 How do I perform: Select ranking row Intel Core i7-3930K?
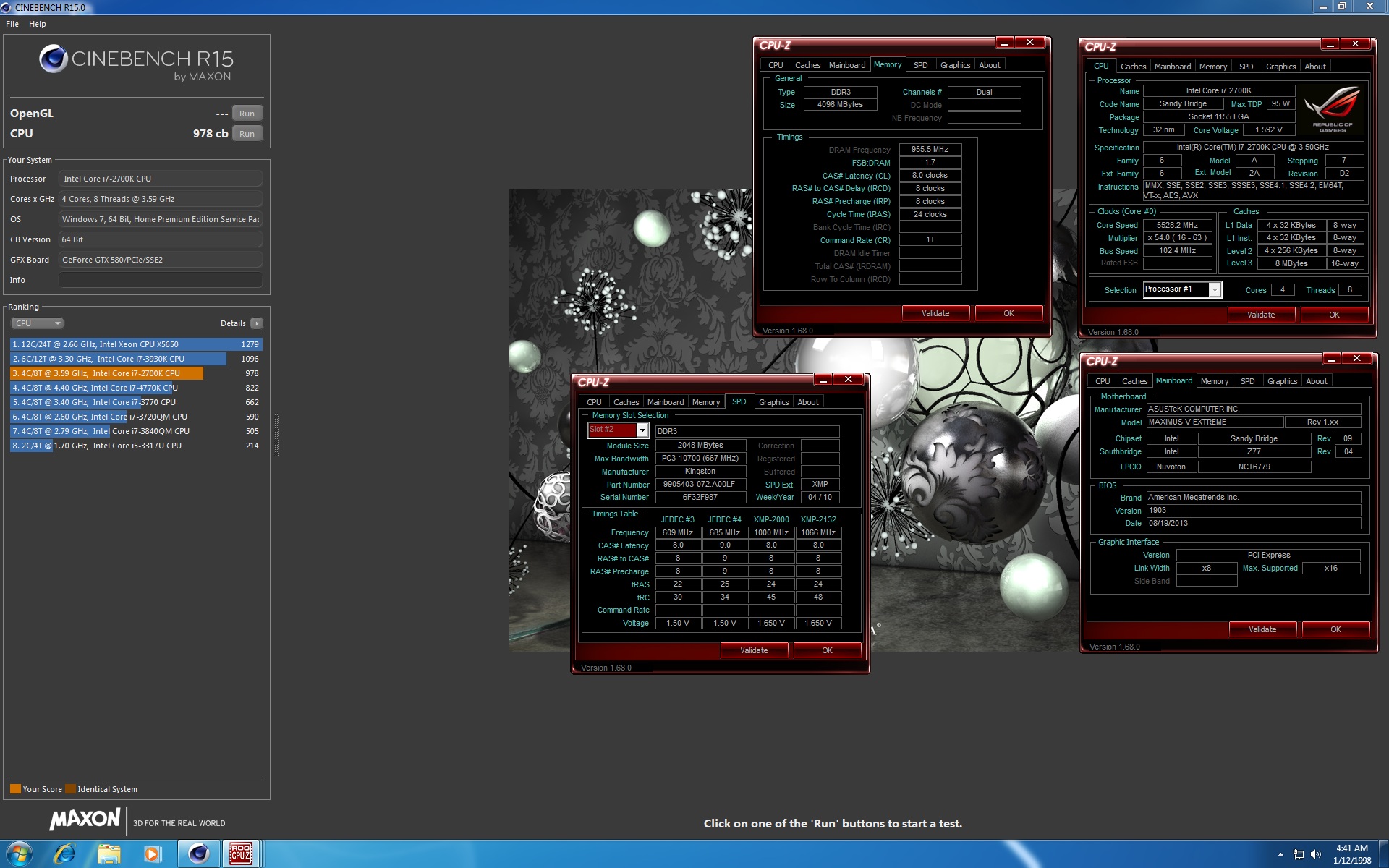(135, 359)
